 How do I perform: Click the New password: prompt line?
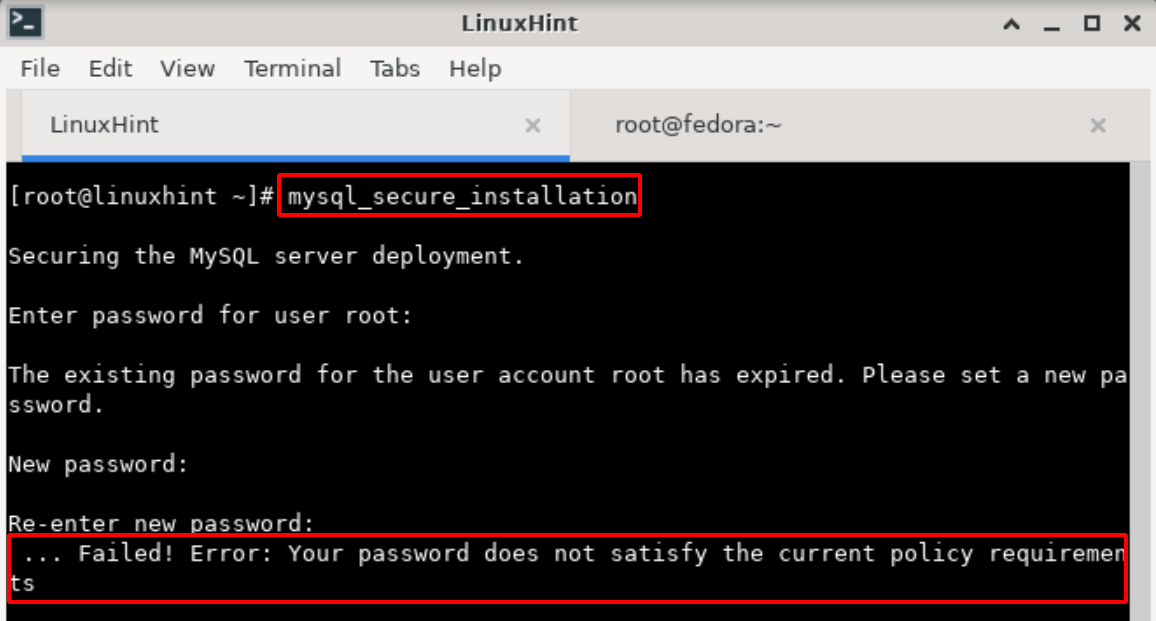pyautogui.click(x=97, y=465)
